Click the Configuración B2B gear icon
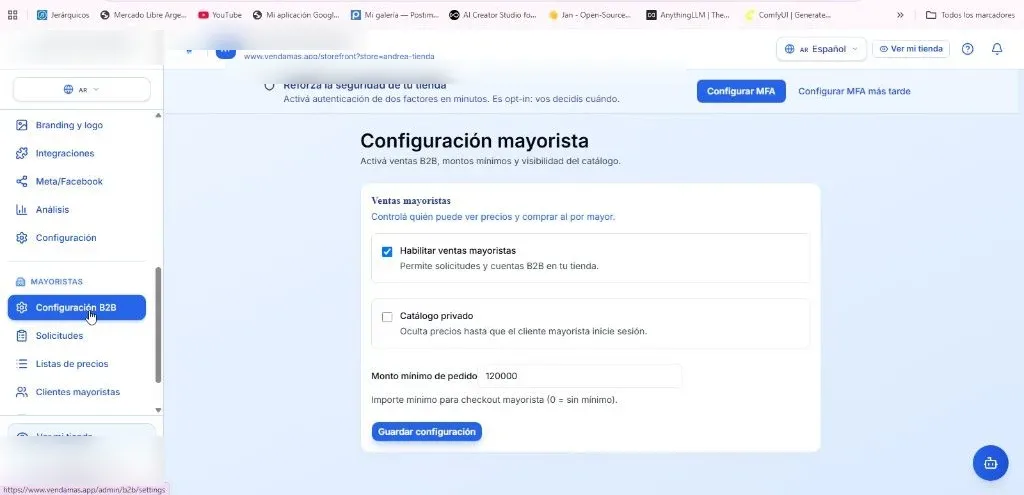 (22, 308)
